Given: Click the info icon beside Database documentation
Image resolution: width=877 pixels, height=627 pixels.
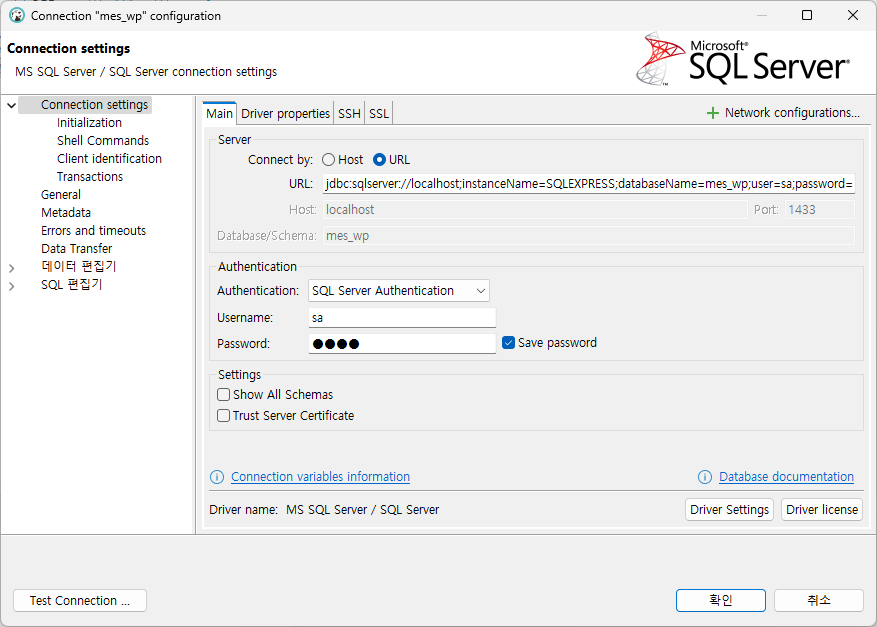Looking at the screenshot, I should [705, 477].
